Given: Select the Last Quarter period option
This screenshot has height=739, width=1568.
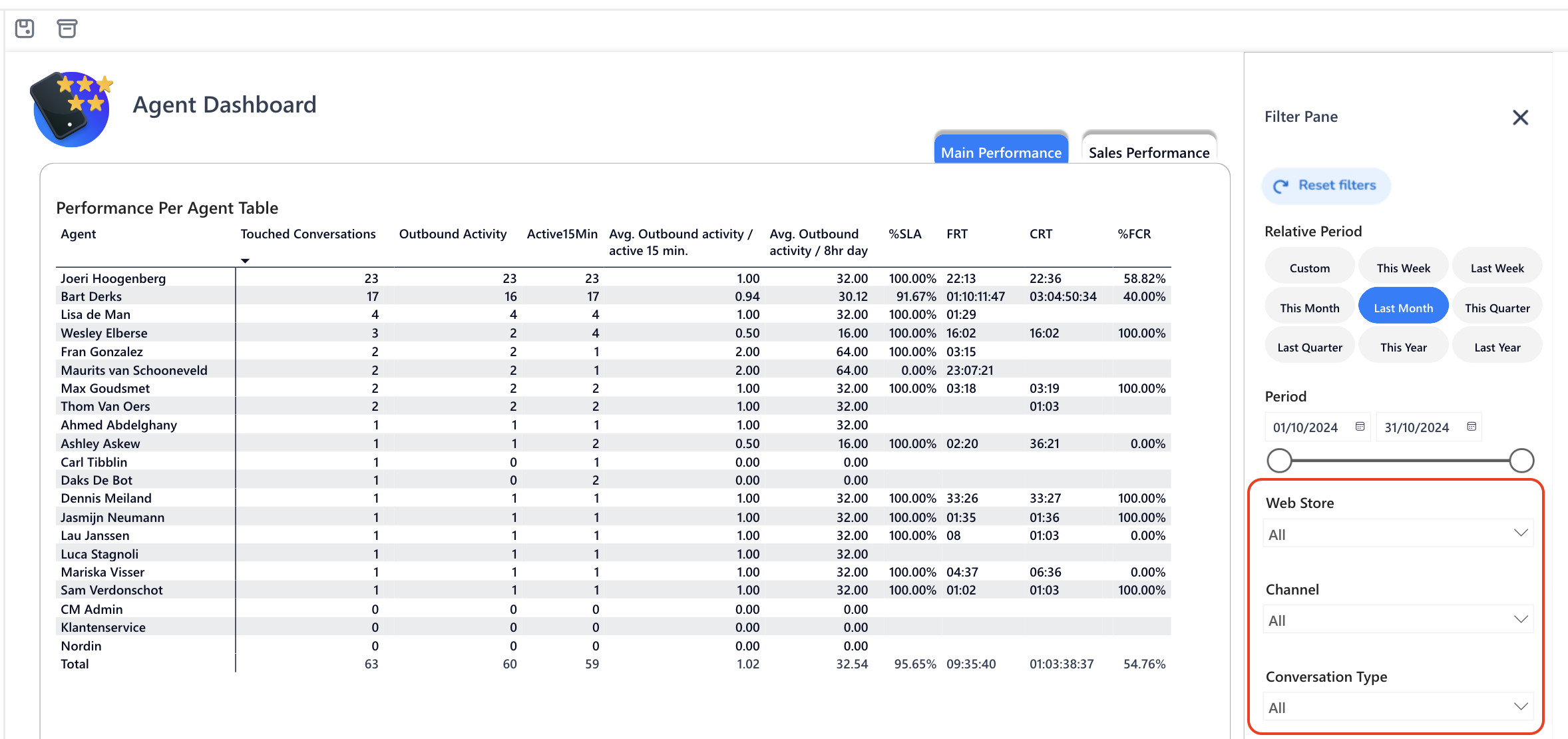Looking at the screenshot, I should 1309,348.
